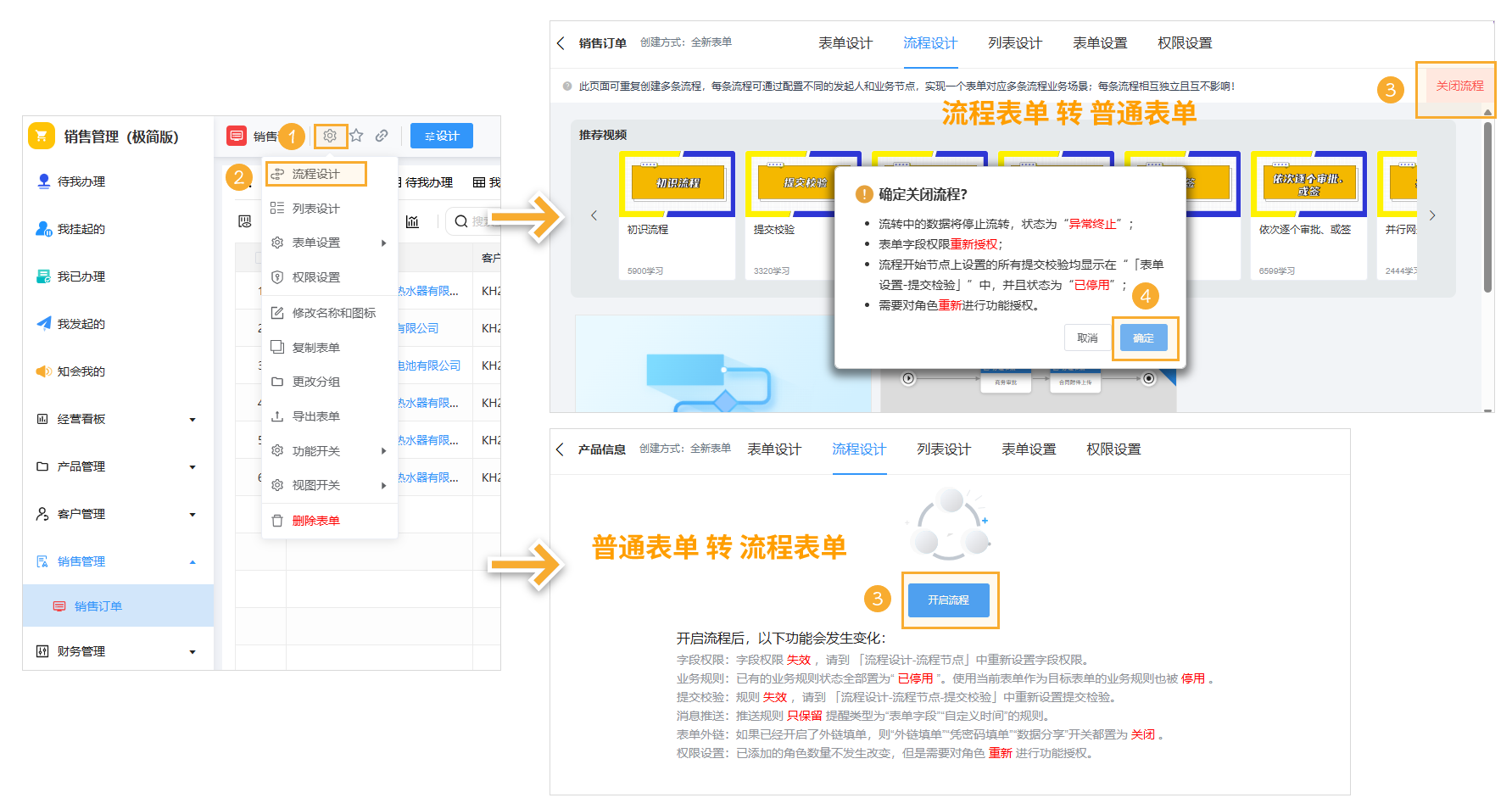Click the 我发起的 paper plane icon
The height and width of the screenshot is (809, 1512).
44,323
